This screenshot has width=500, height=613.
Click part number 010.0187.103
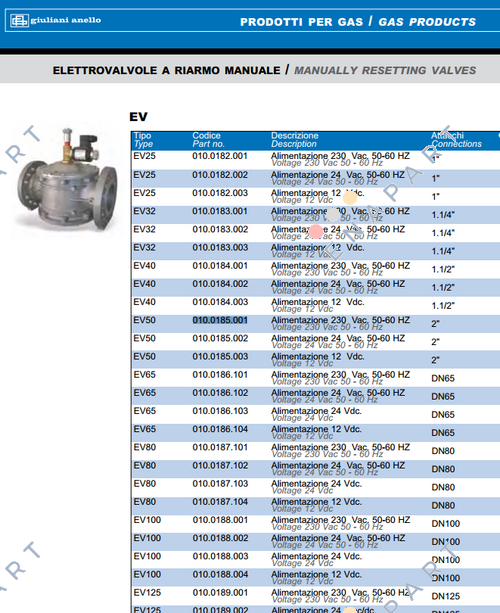pyautogui.click(x=220, y=484)
